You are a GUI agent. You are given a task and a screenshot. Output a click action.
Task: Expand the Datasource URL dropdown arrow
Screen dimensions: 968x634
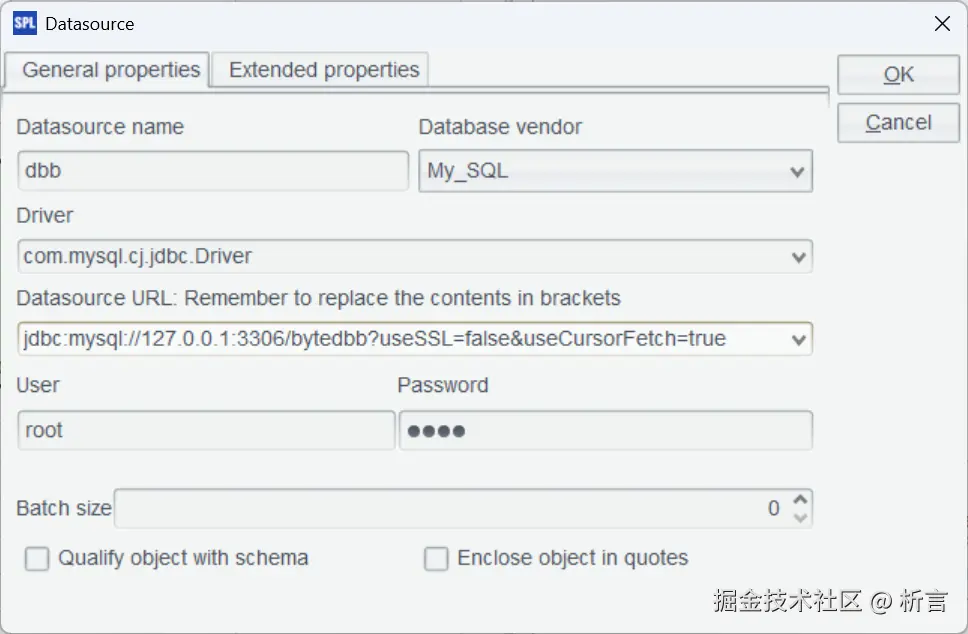click(x=798, y=339)
